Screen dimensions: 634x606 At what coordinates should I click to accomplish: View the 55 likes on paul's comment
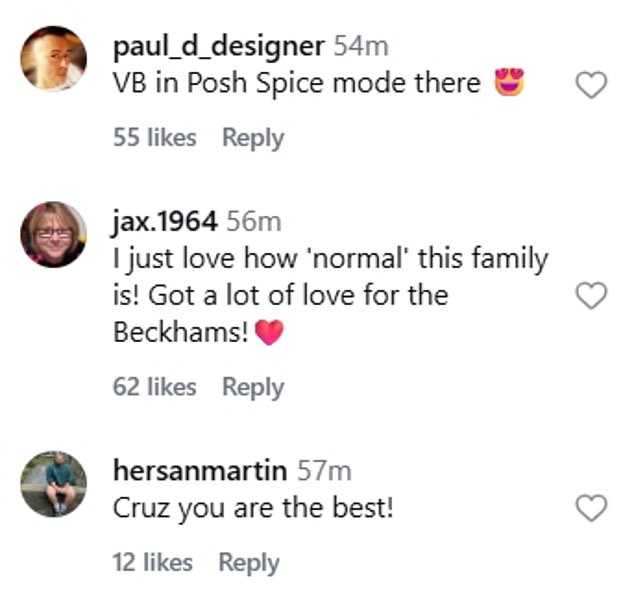tap(155, 138)
